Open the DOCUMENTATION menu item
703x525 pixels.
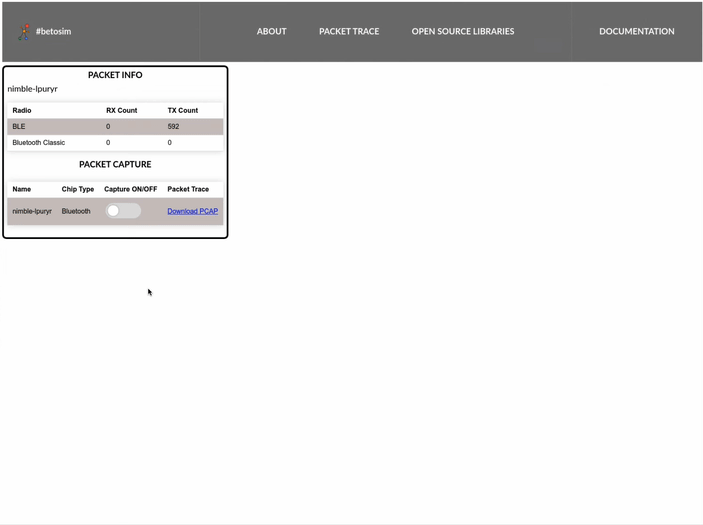pyautogui.click(x=637, y=31)
